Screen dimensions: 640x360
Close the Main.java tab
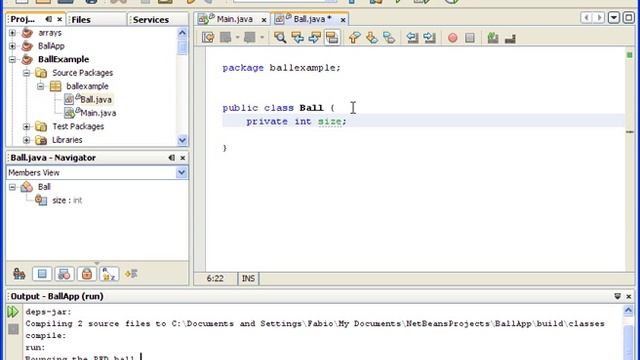(x=264, y=20)
